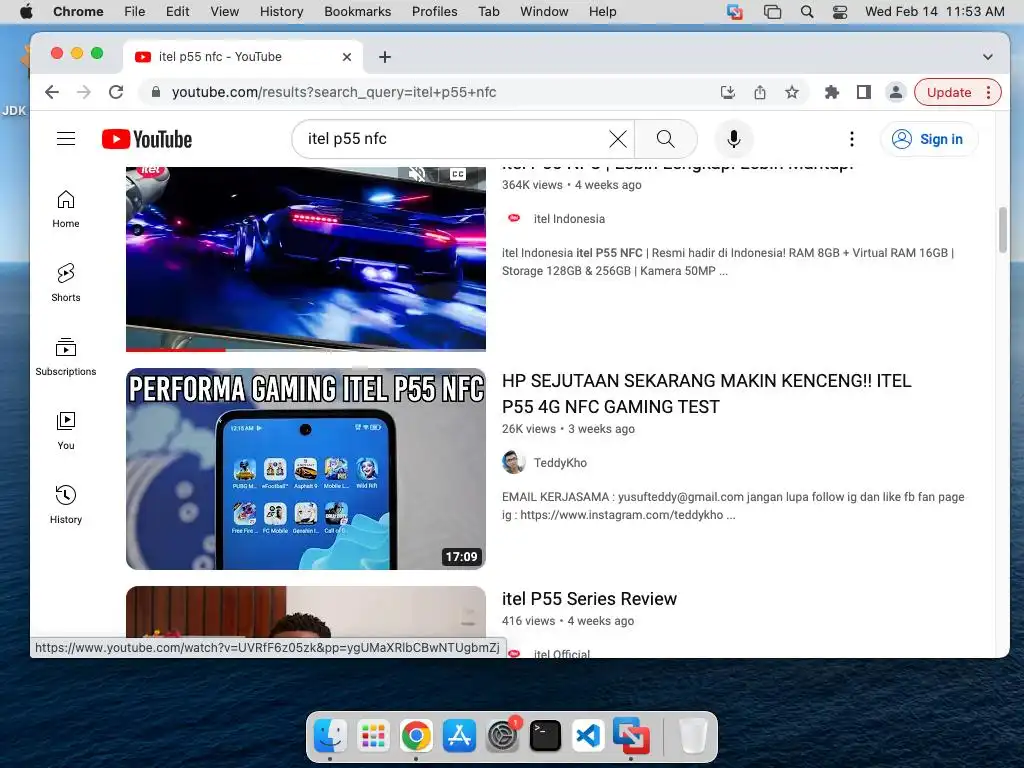Open Finder from the Dock
Viewport: 1024px width, 768px height.
click(330, 736)
